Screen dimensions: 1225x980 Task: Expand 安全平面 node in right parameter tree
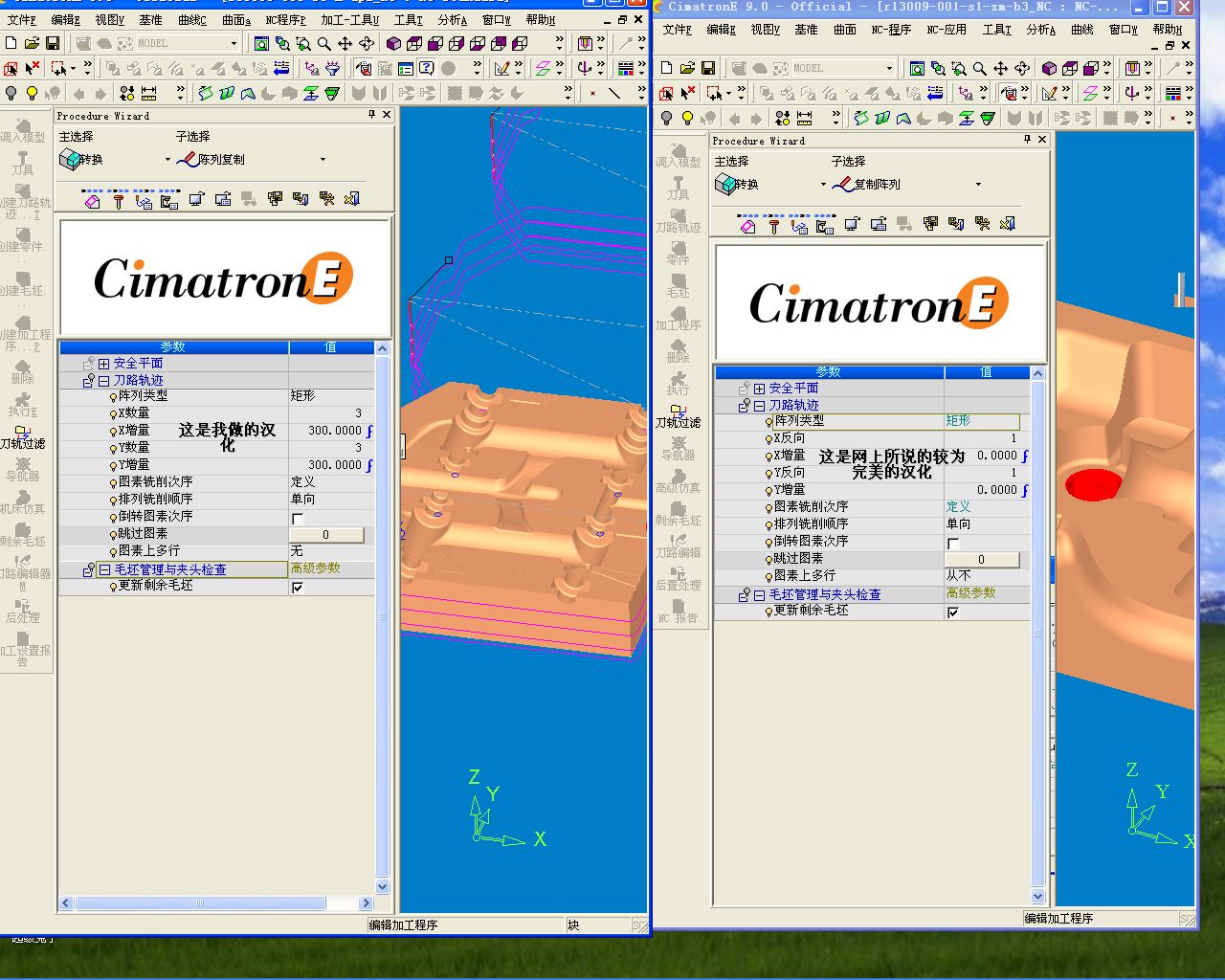(x=759, y=389)
